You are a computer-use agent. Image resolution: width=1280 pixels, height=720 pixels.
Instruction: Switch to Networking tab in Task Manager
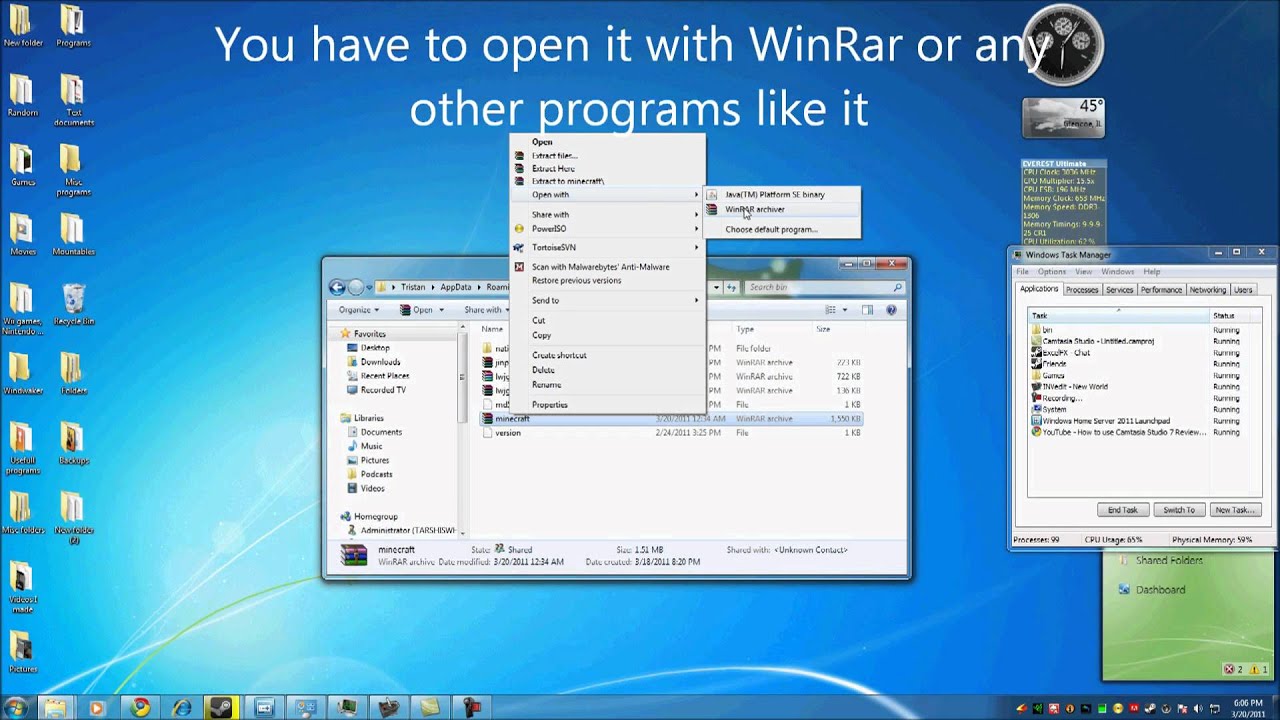(x=1207, y=290)
